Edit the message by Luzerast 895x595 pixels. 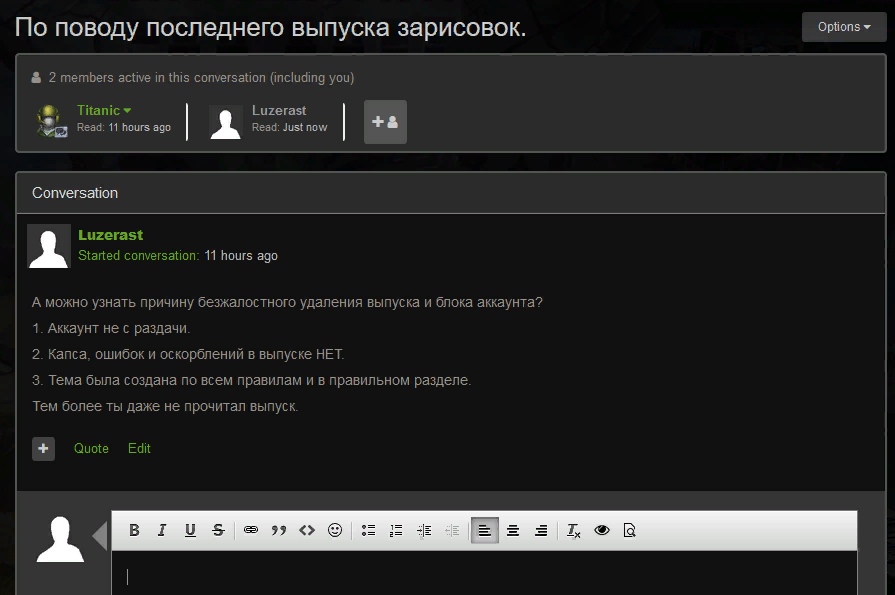point(139,449)
